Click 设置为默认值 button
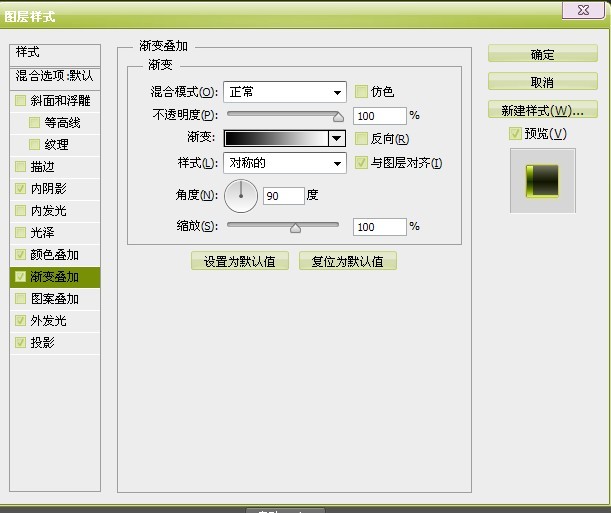Viewport: 611px width, 513px height. click(x=240, y=261)
